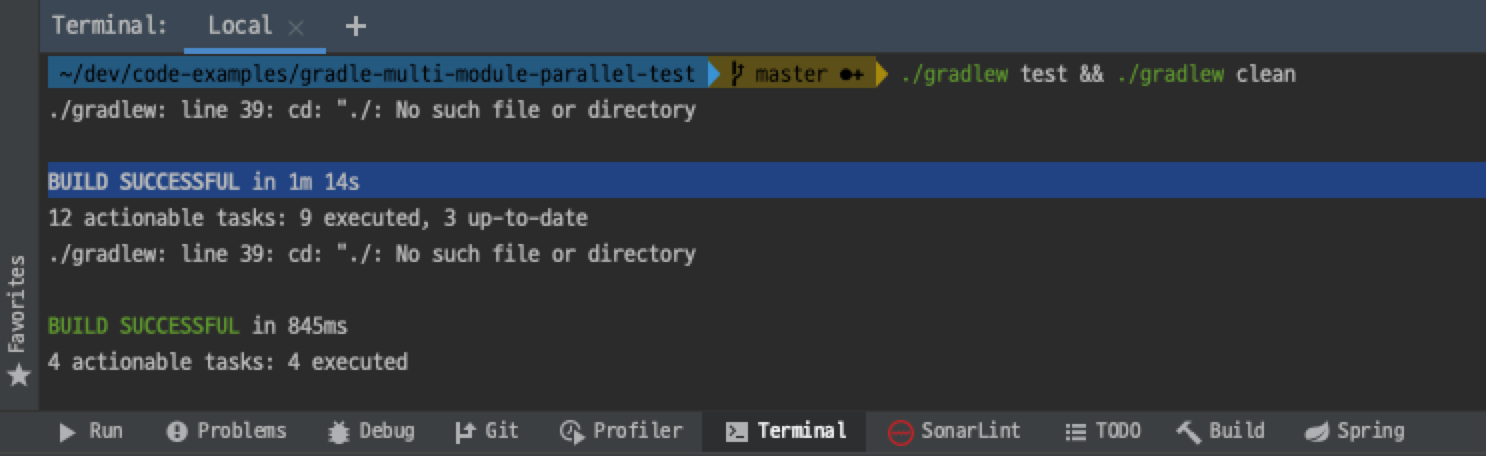
Task: Click the Problems warning icon
Action: coord(177,432)
